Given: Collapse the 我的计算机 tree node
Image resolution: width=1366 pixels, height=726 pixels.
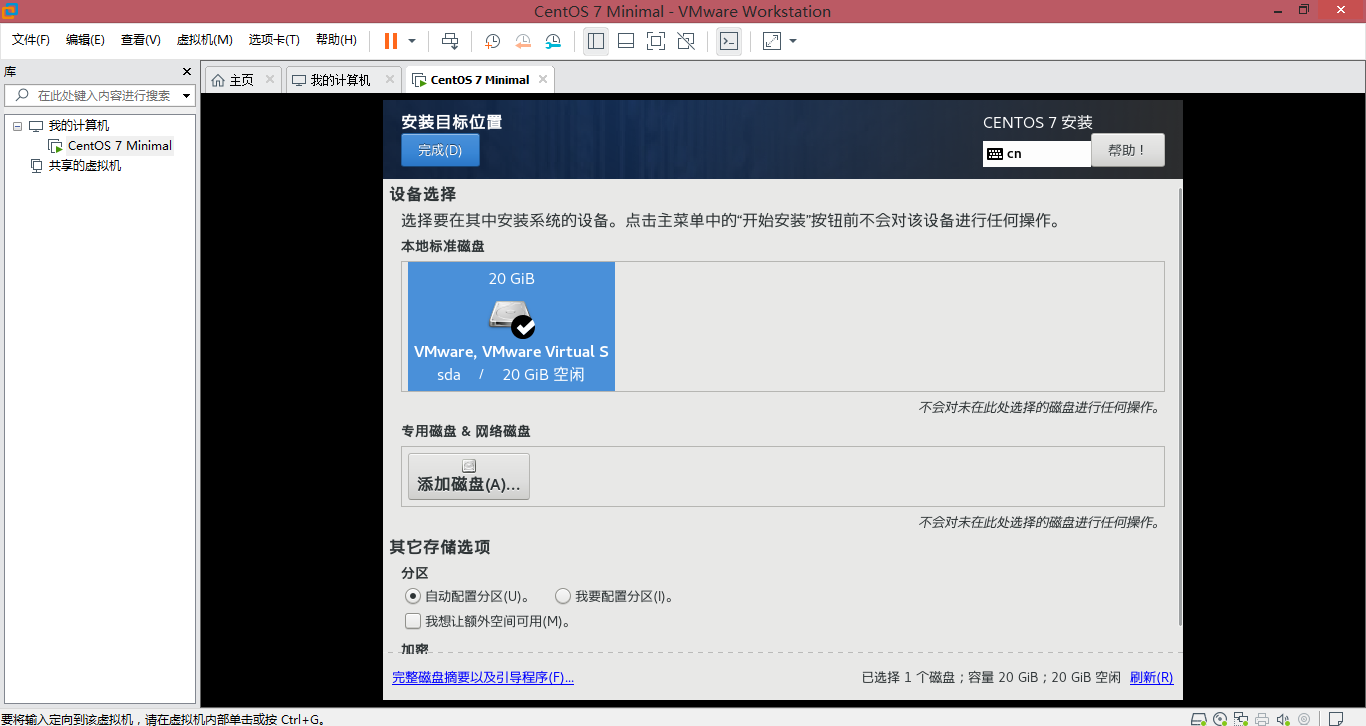Looking at the screenshot, I should point(17,126).
